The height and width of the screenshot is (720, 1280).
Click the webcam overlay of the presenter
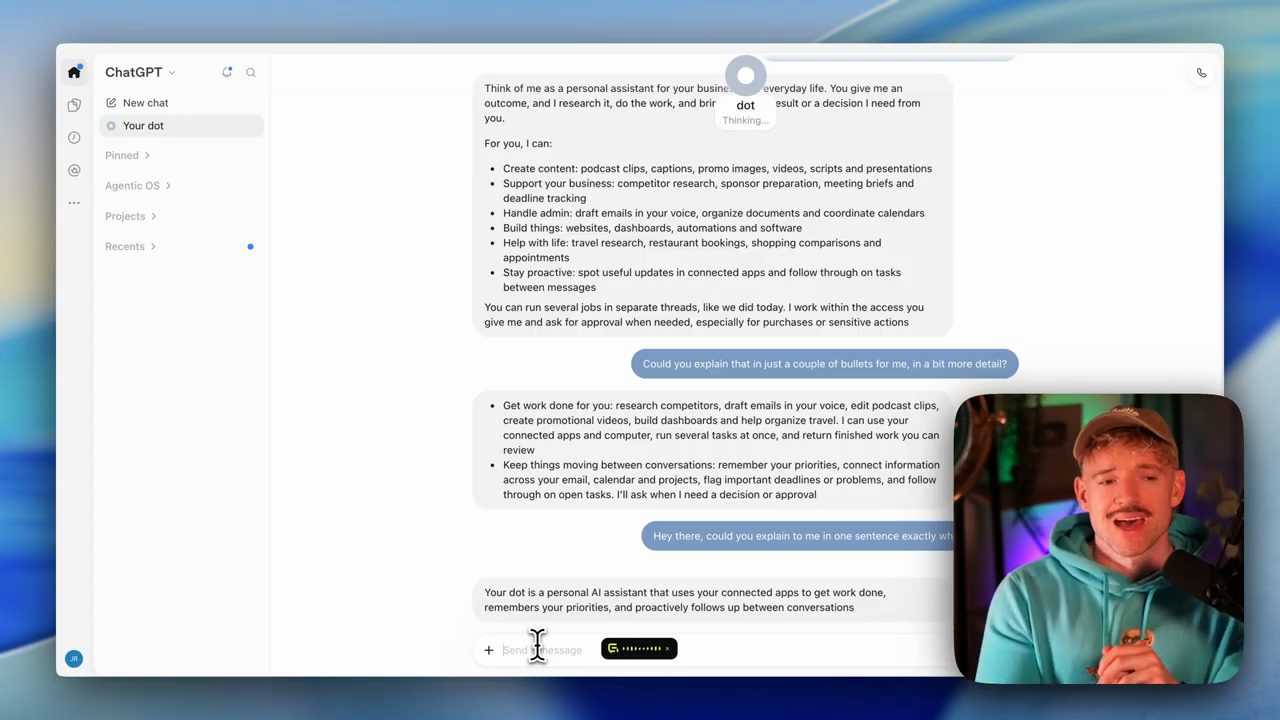pos(1098,539)
